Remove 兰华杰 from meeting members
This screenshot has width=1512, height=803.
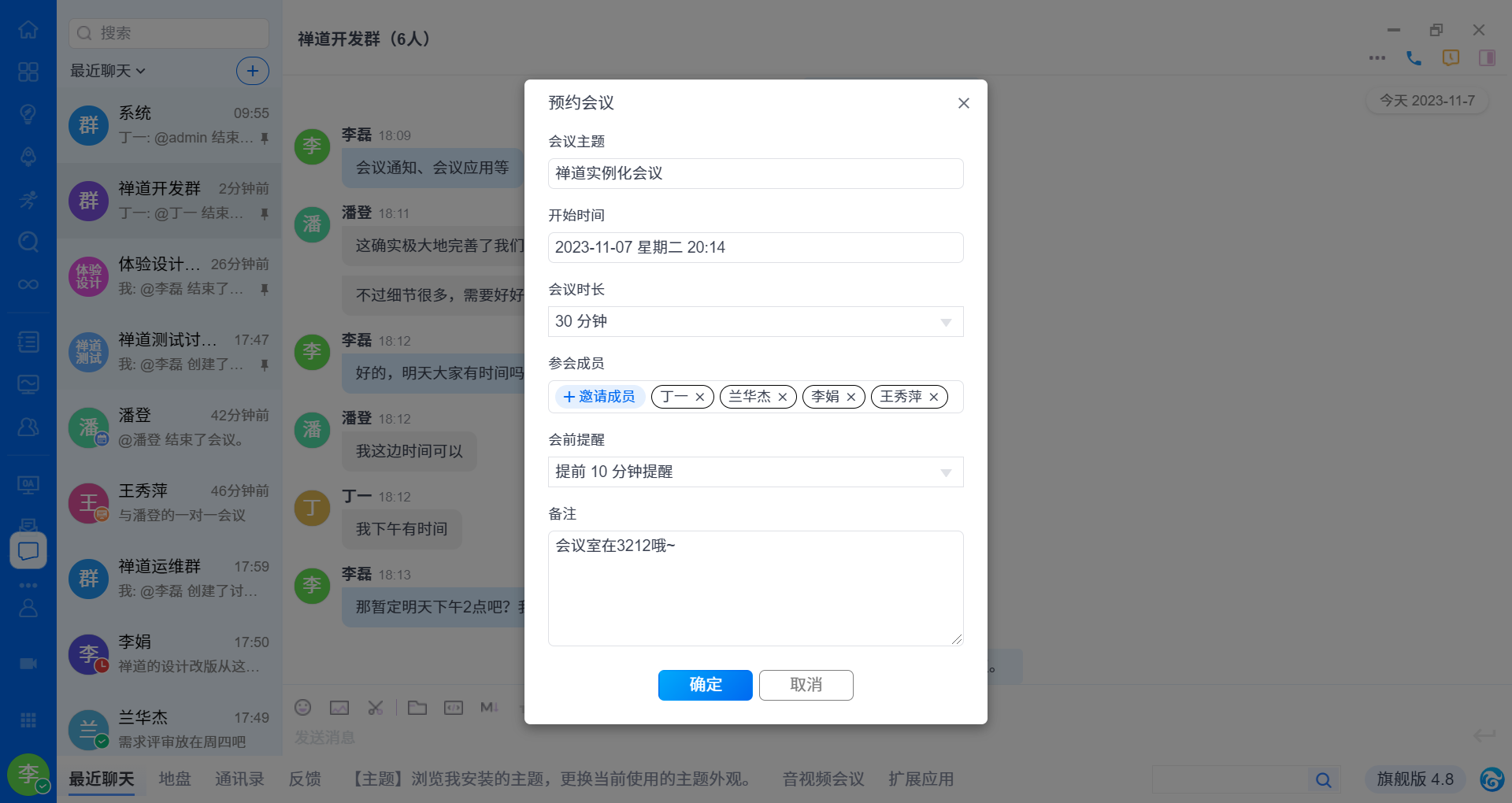click(x=782, y=397)
